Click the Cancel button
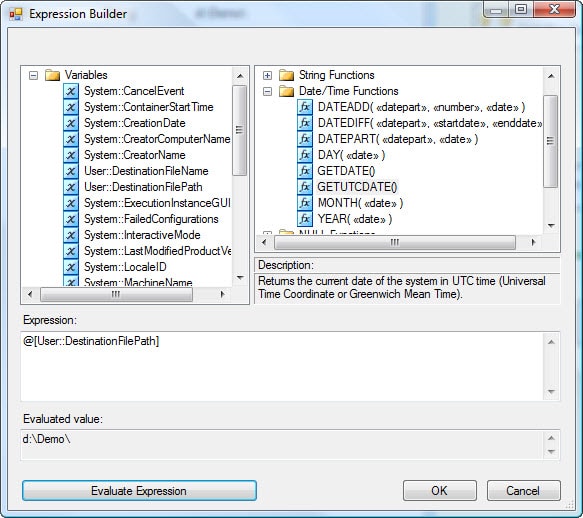 click(524, 491)
